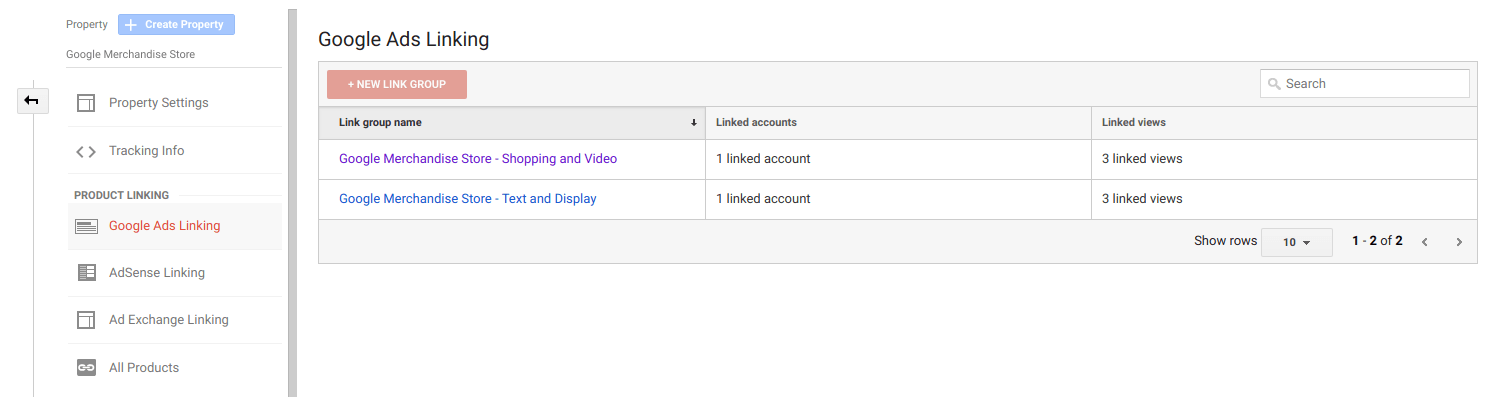1496x397 pixels.
Task: Focus the Search input field
Action: (1364, 84)
